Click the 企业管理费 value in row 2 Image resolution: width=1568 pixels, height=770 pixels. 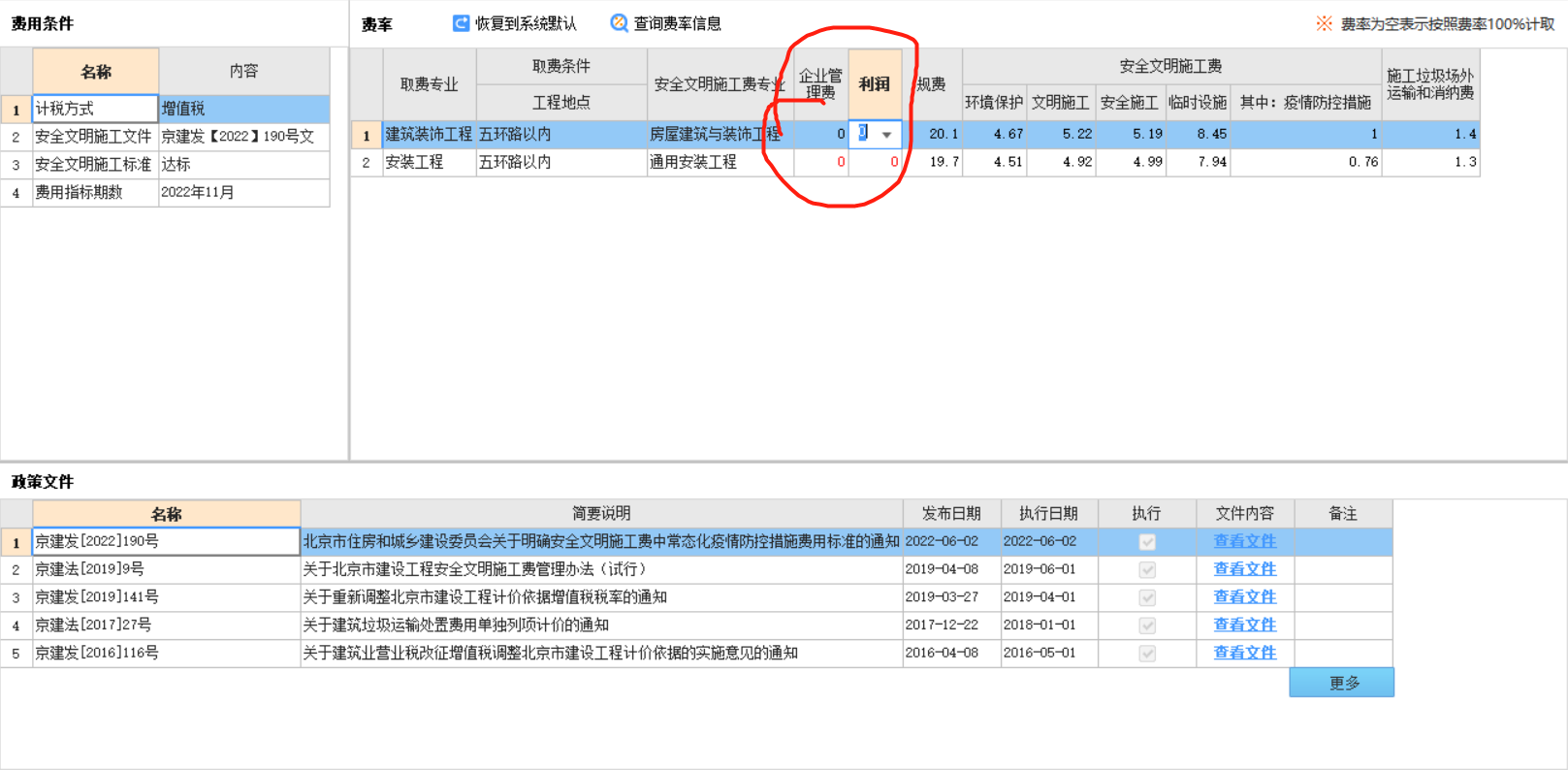[x=821, y=162]
